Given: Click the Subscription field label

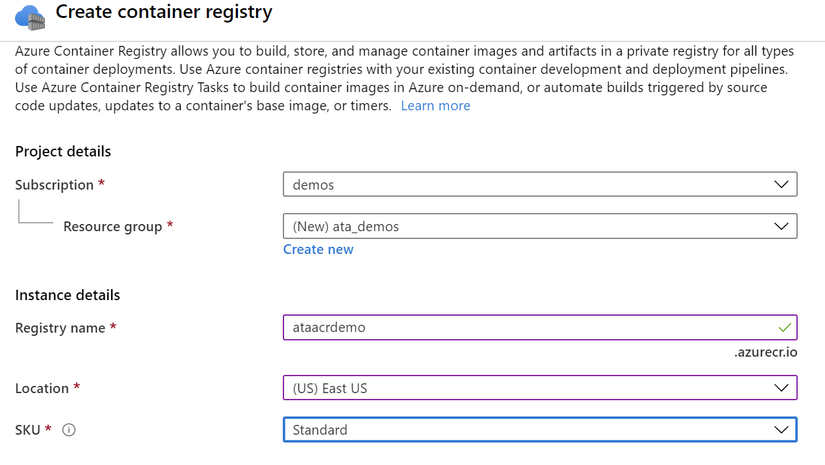Looking at the screenshot, I should point(54,185).
